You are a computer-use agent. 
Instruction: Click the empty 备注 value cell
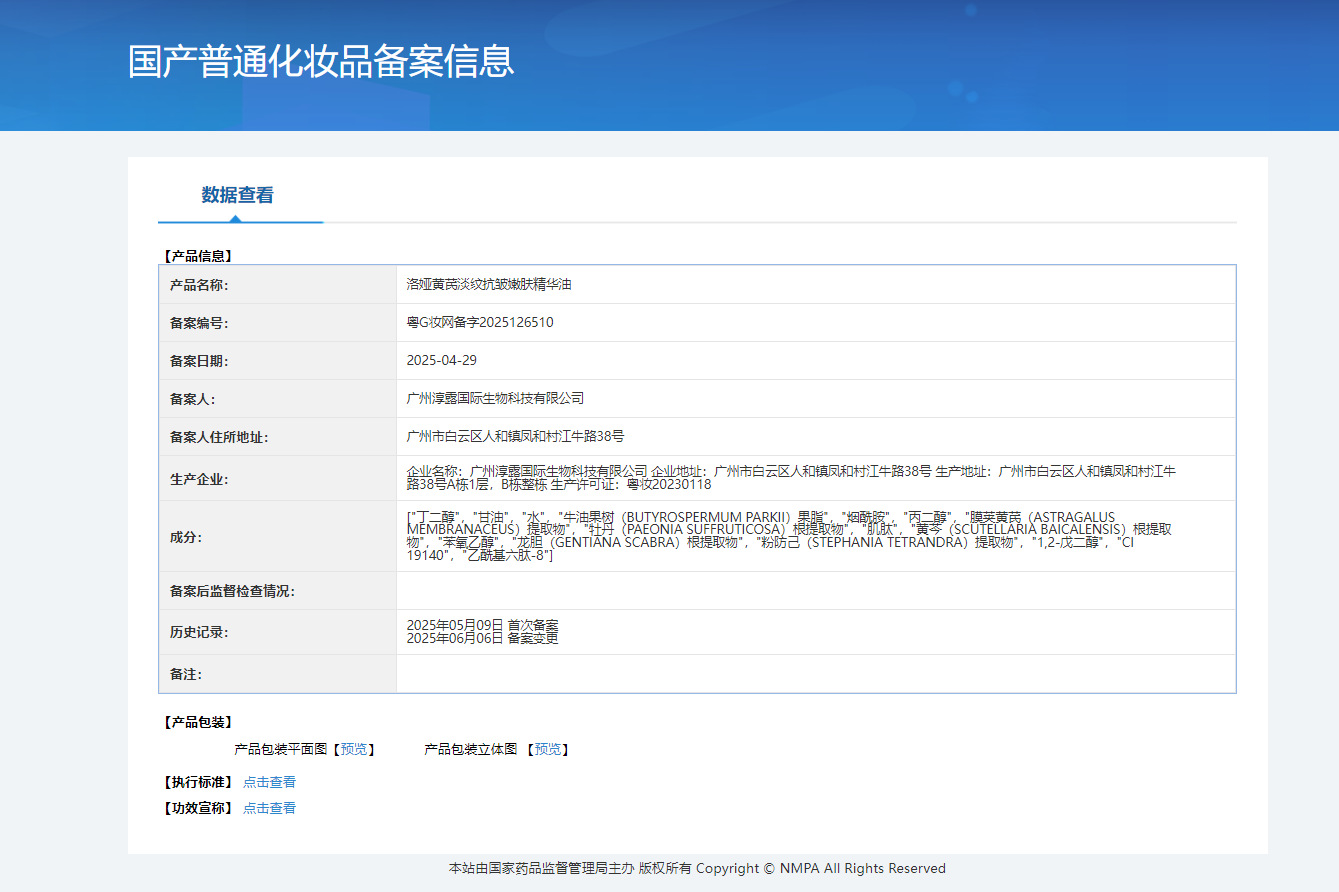click(815, 674)
